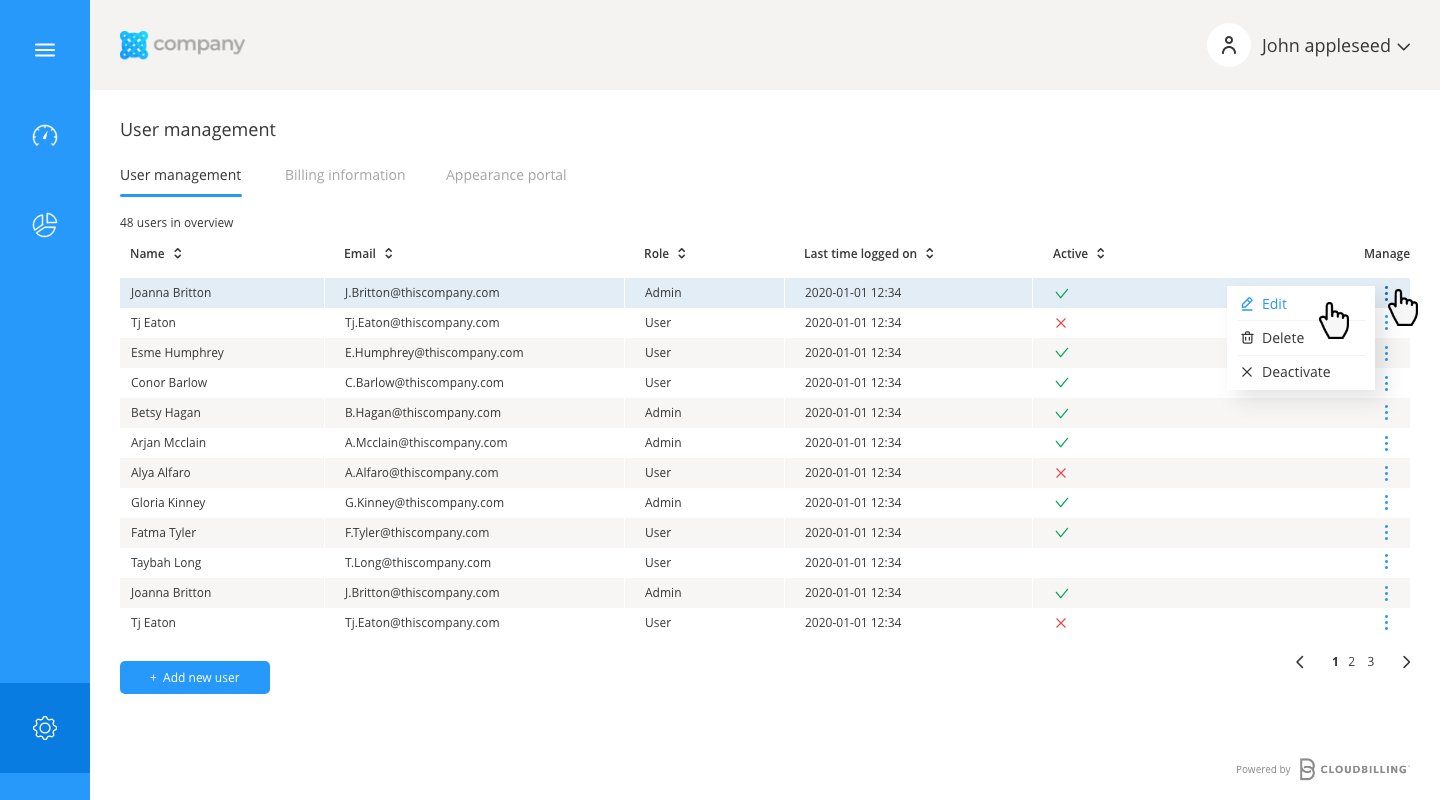Screen dimensions: 1440x800
Task: Go to page 3 in pagination
Action: coord(1371,662)
